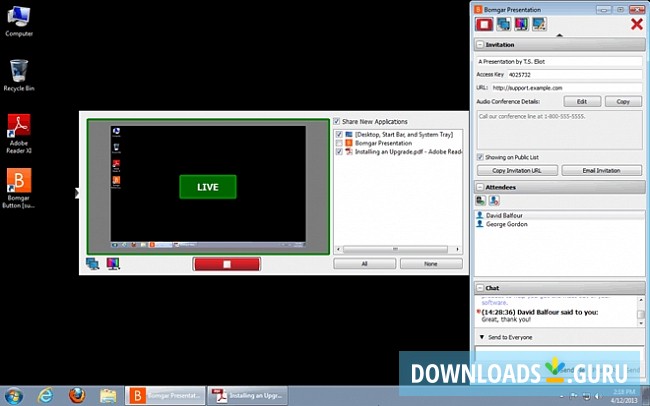Click the presentation title input field

[x=559, y=61]
